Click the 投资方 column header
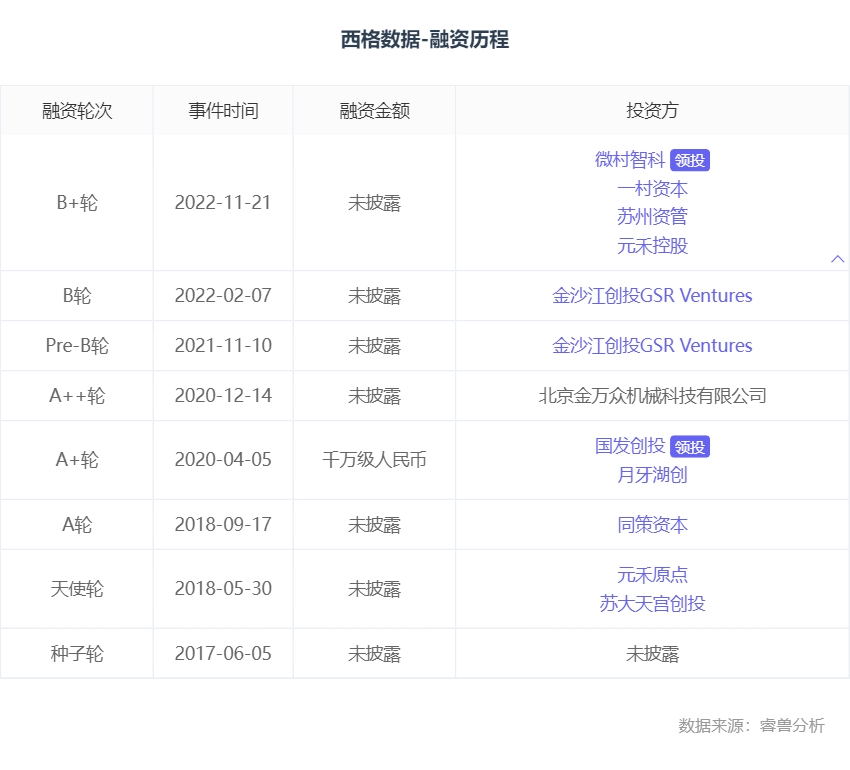 (652, 111)
